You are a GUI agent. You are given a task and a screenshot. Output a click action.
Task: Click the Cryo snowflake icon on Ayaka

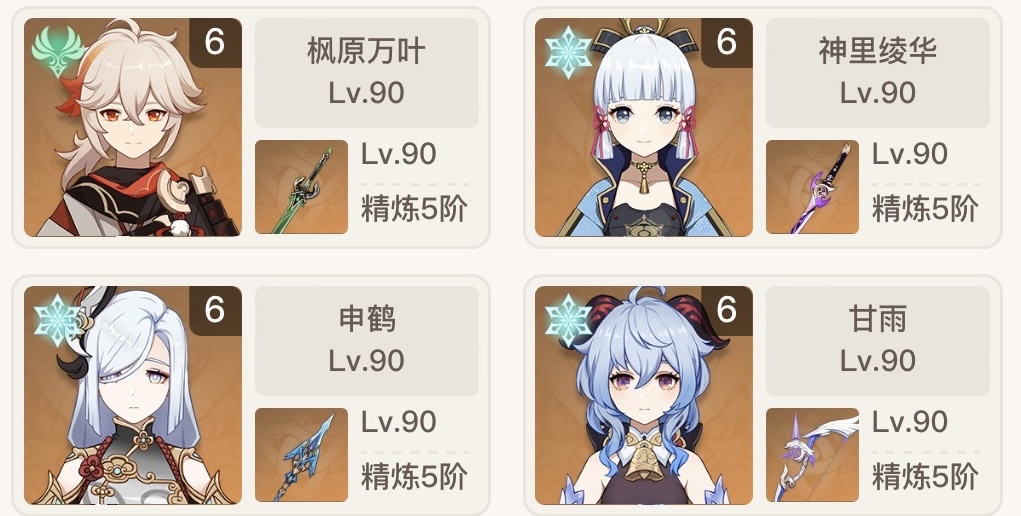[x=569, y=52]
